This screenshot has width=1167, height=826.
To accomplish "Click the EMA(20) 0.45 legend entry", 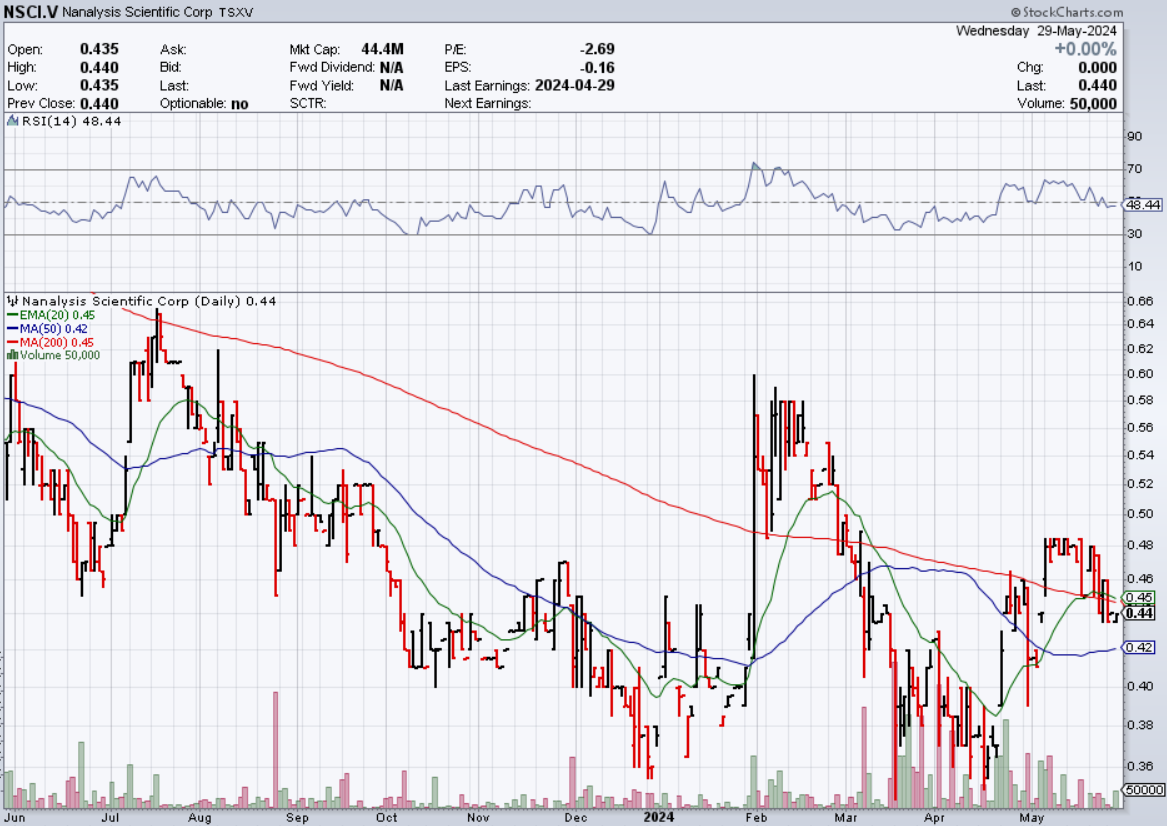I will pyautogui.click(x=57, y=315).
